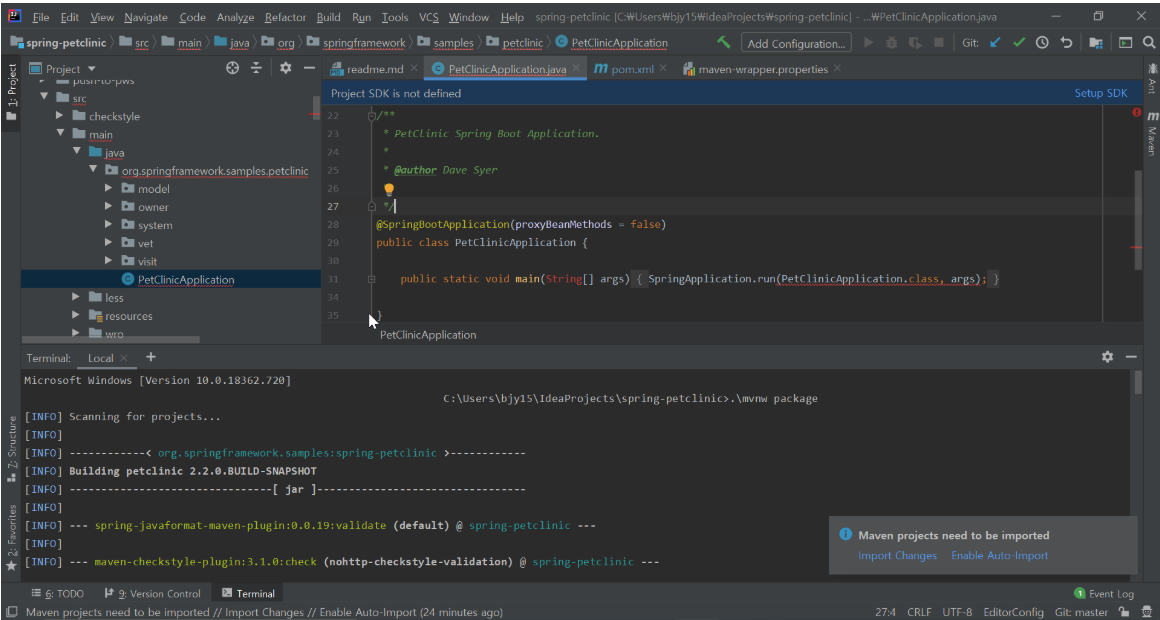
Task: Select PetClinicApplication in project tree
Action: 171,279
